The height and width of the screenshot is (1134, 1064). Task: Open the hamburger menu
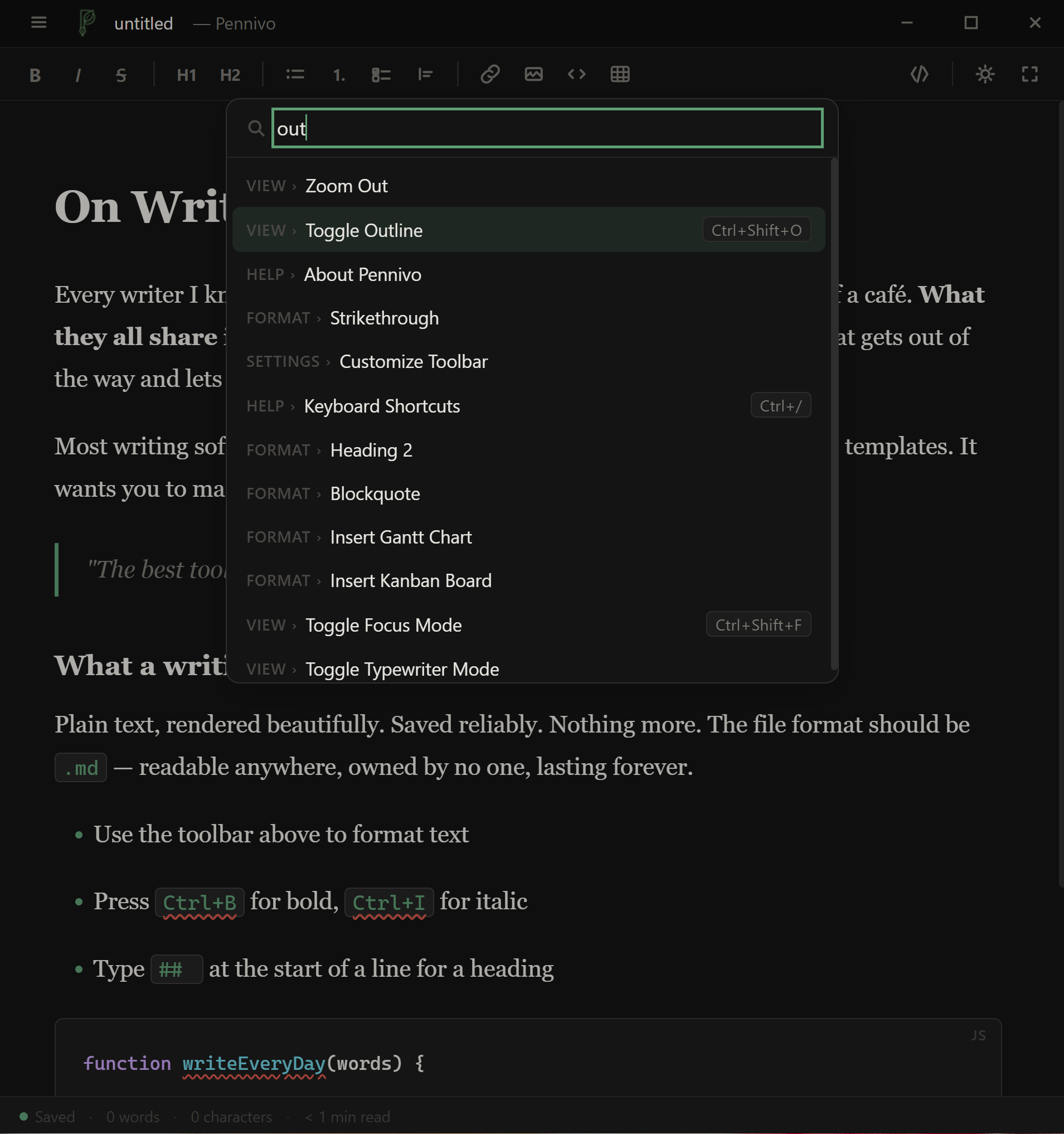click(38, 23)
